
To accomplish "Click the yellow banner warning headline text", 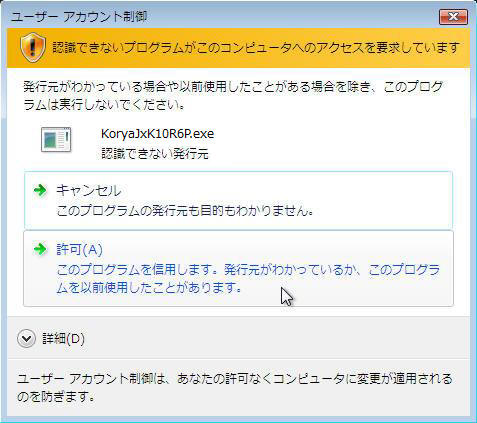I will coord(256,48).
